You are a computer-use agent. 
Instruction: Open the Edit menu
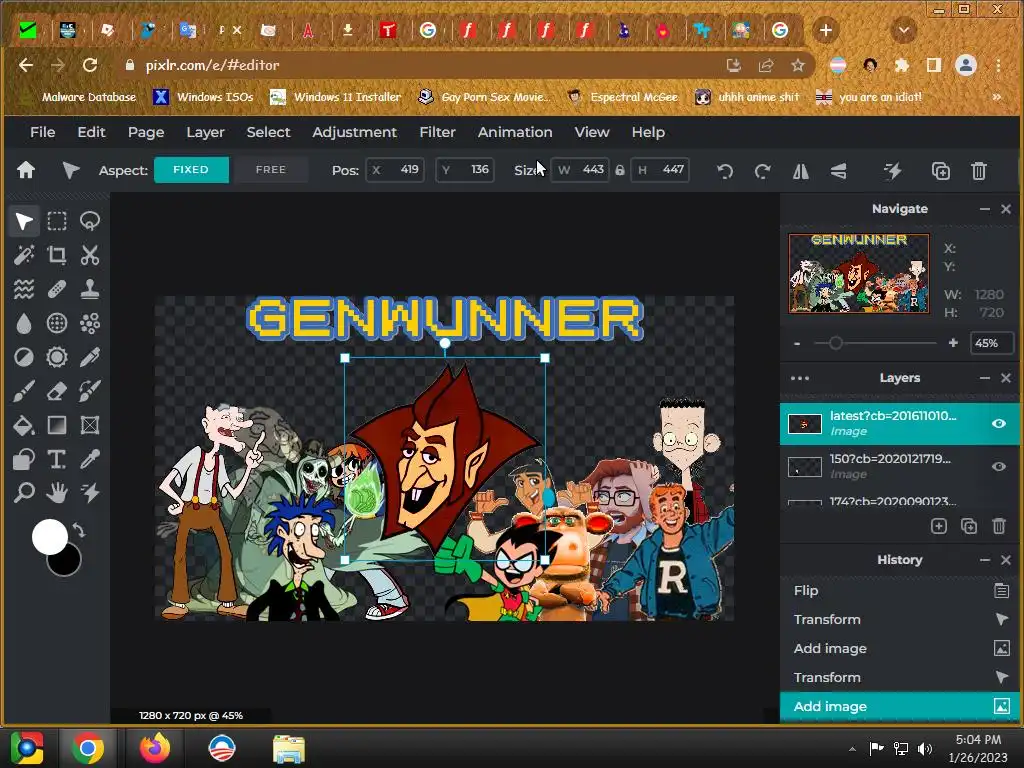[91, 132]
